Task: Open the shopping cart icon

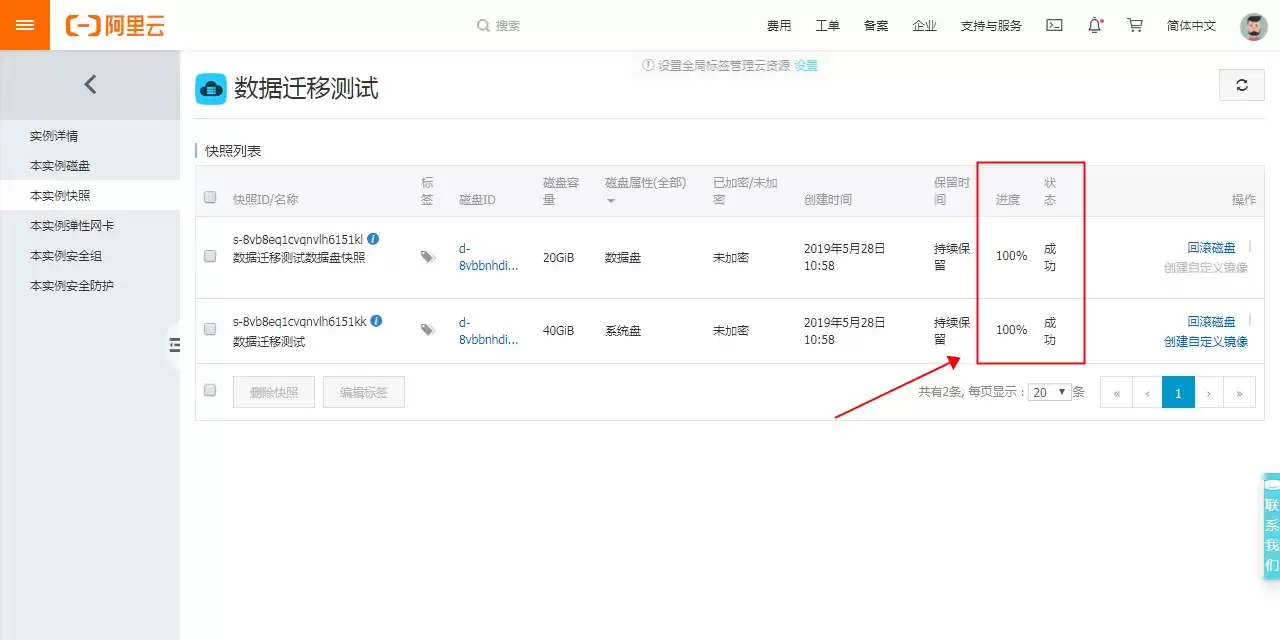Action: [x=1135, y=25]
